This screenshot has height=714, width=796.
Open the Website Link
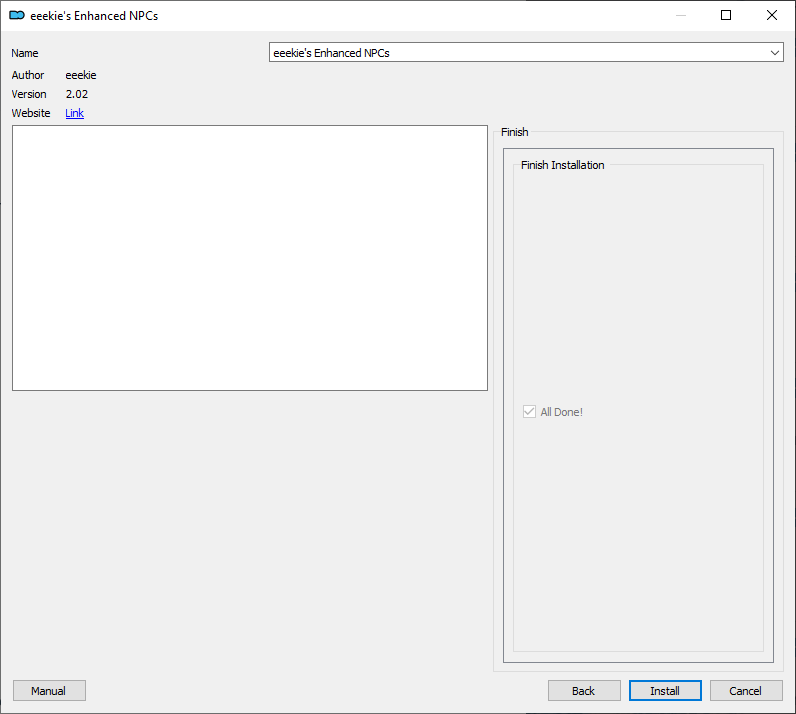74,113
